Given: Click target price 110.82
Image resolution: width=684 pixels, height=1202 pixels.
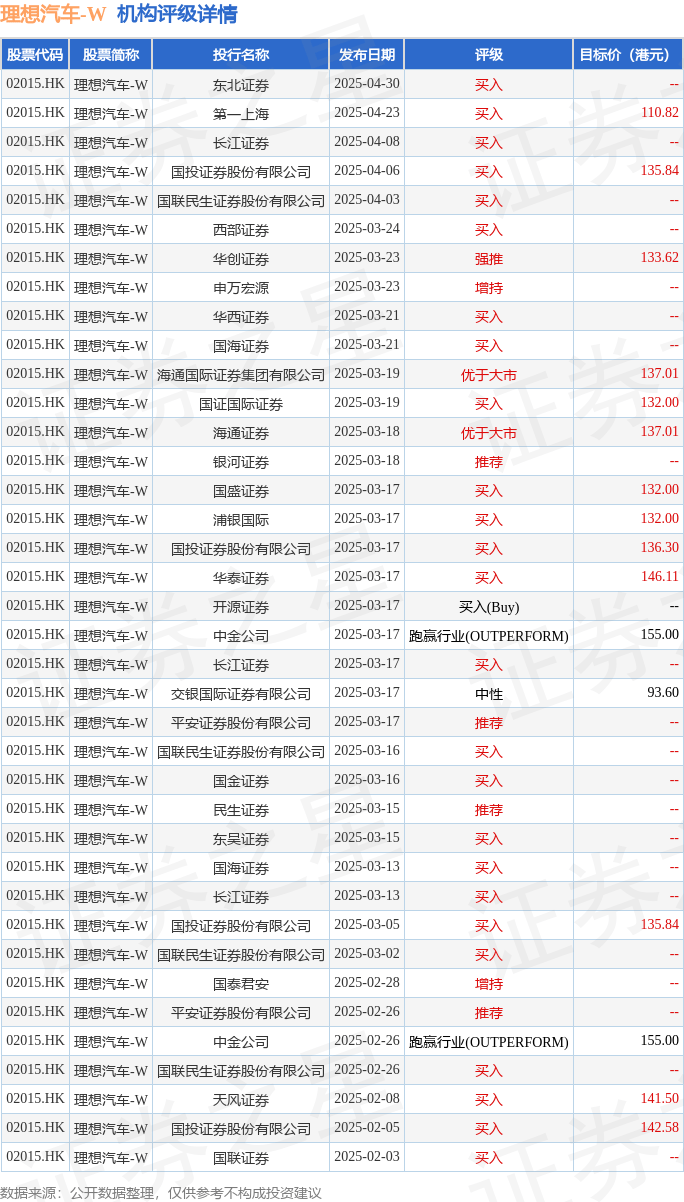Looking at the screenshot, I should point(660,113).
